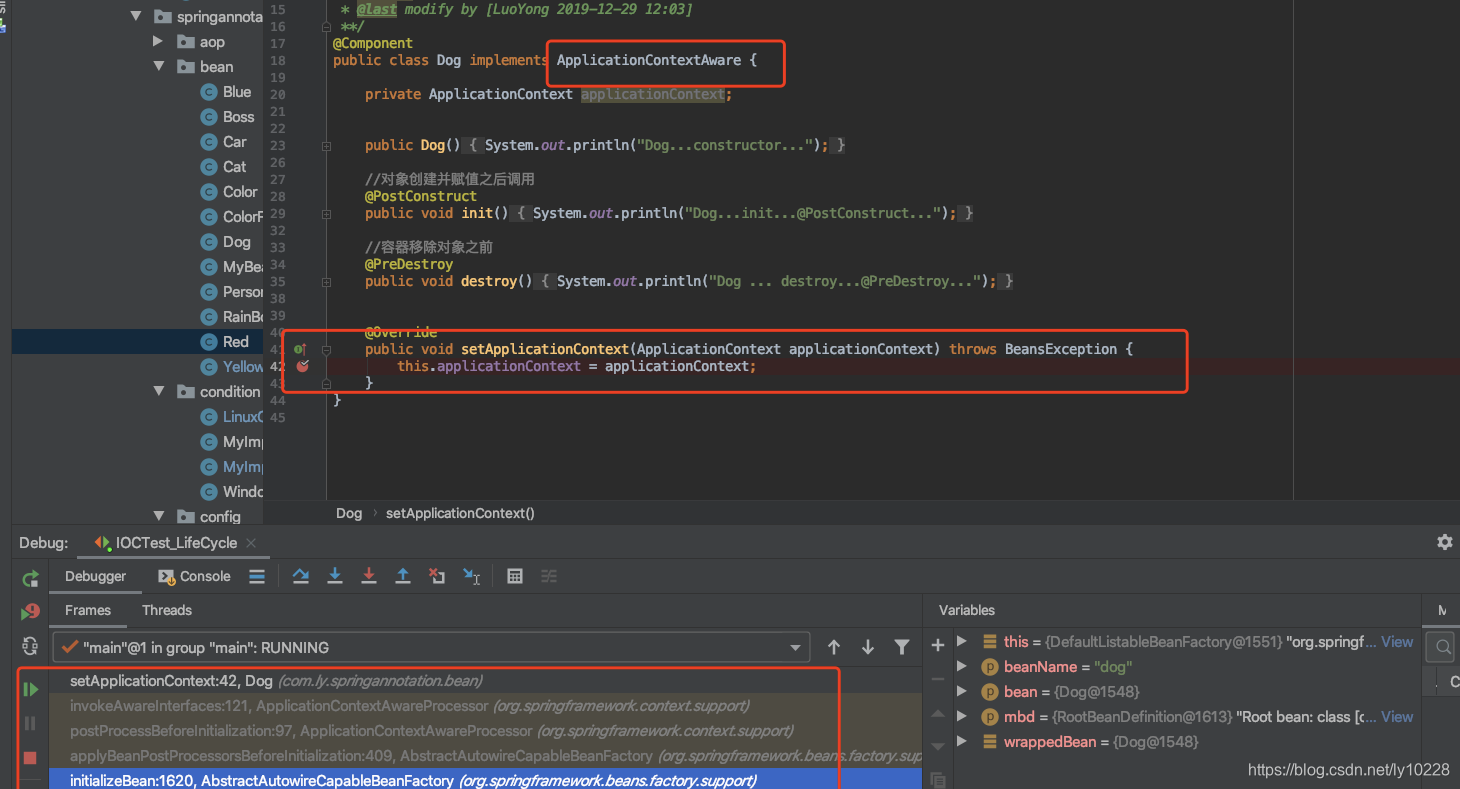The image size is (1460, 789).
Task: Click View link on the 'this' variable
Action: pyautogui.click(x=1397, y=642)
